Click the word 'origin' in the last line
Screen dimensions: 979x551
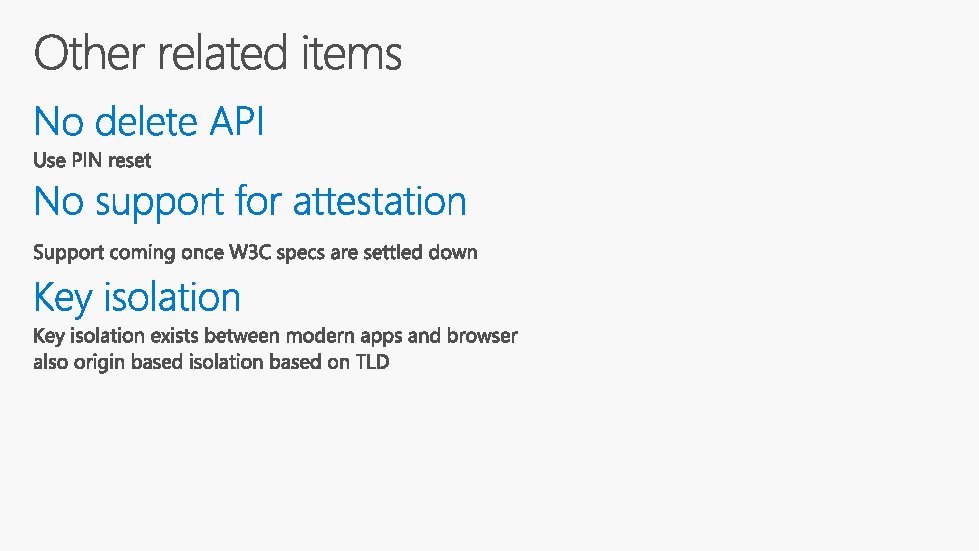click(x=99, y=363)
